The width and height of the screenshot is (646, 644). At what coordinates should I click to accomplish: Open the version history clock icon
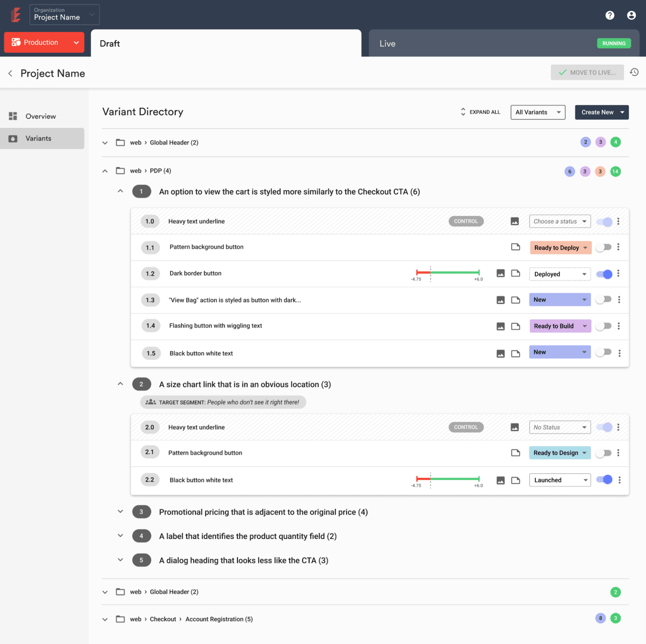[634, 72]
